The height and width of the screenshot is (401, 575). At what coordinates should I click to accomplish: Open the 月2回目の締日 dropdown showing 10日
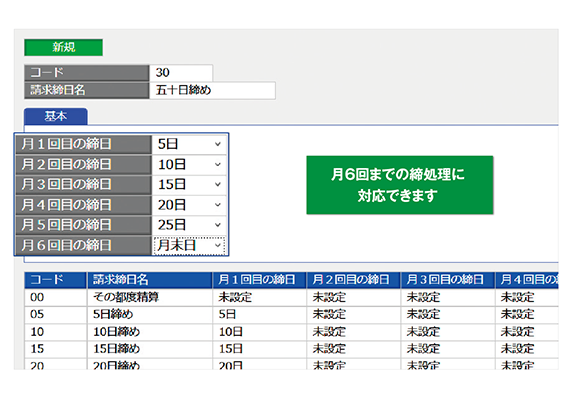tap(189, 164)
